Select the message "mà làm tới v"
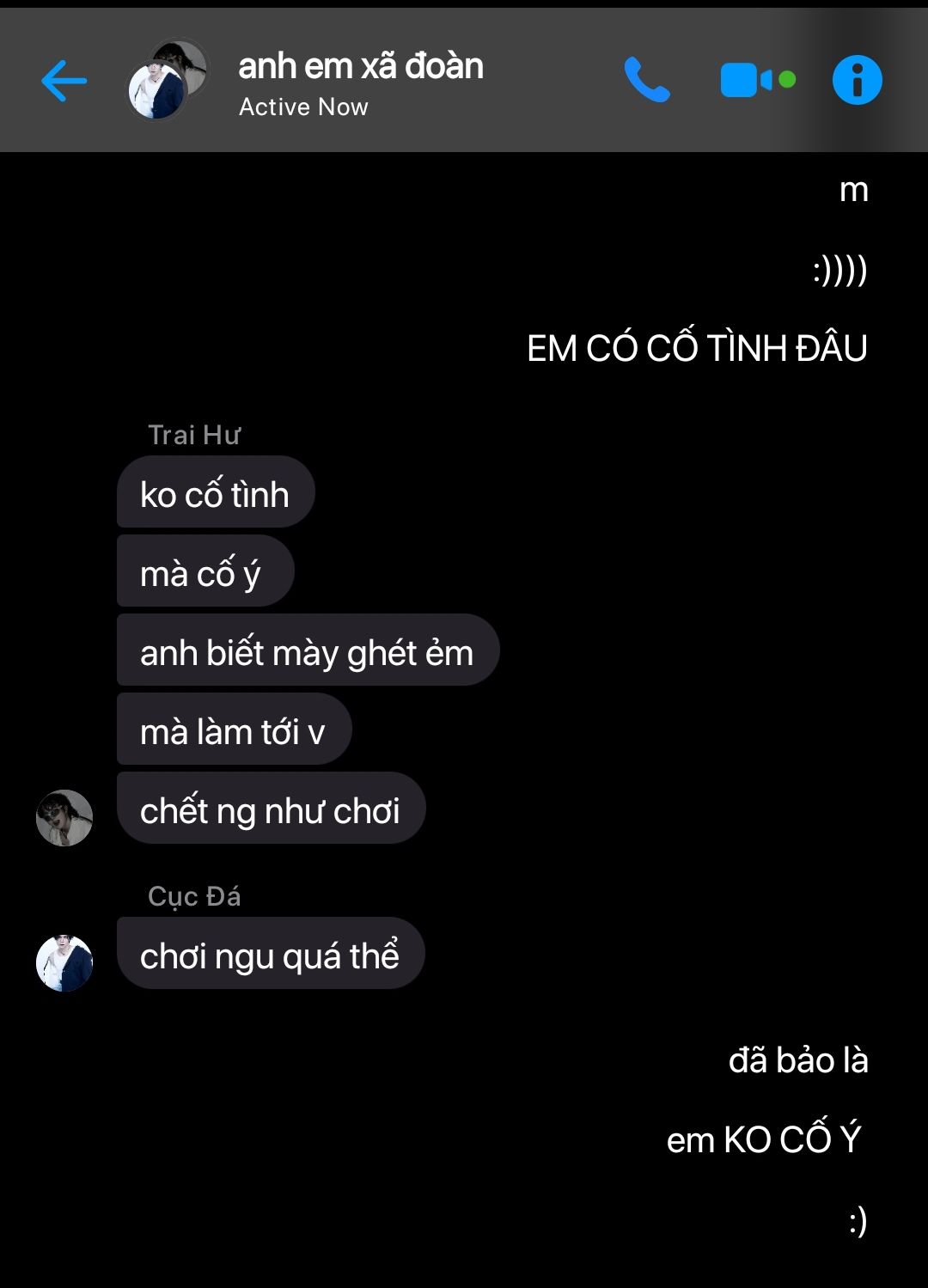928x1288 pixels. [234, 729]
